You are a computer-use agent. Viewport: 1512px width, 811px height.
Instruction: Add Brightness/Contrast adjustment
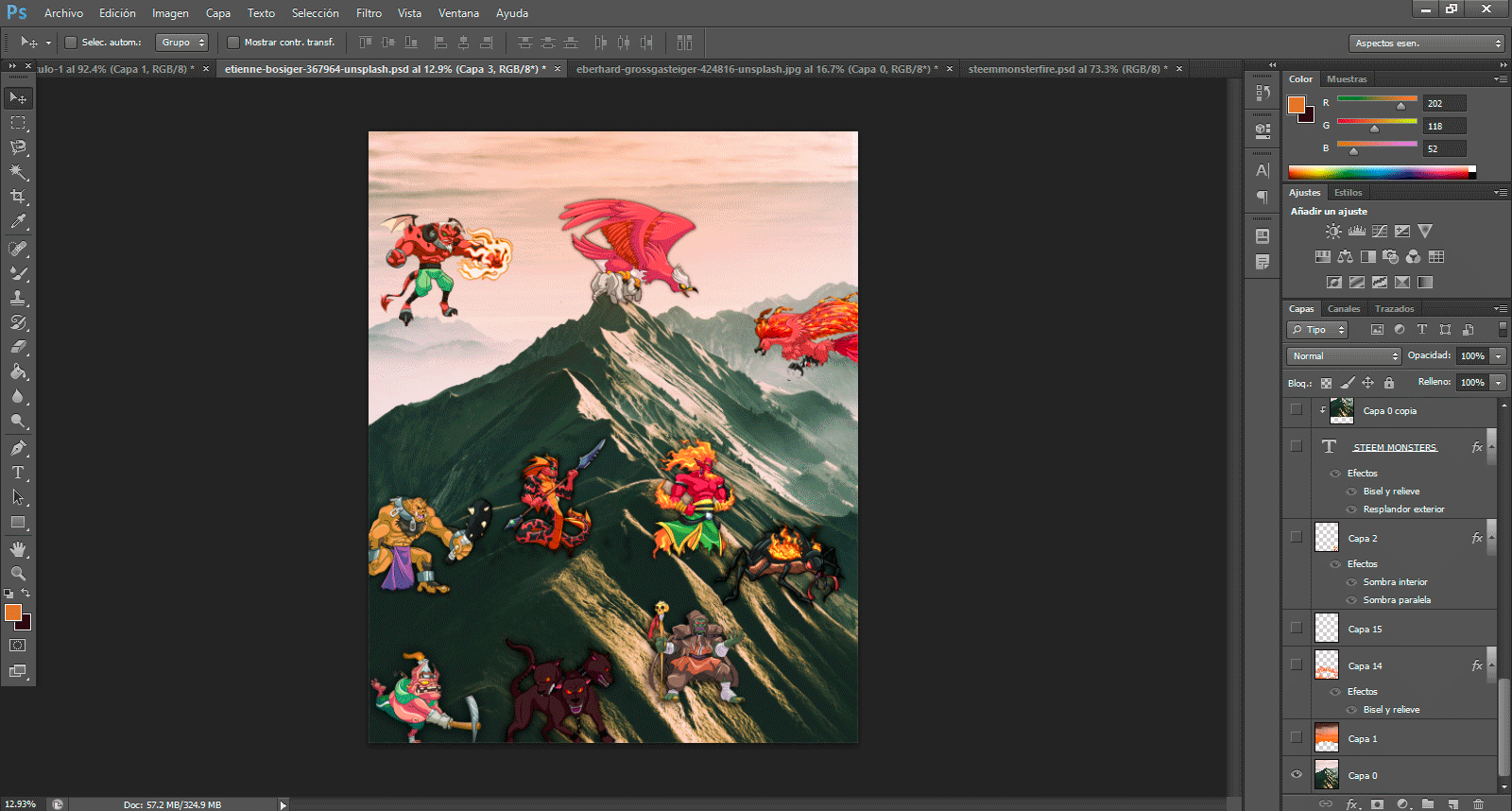click(x=1333, y=231)
